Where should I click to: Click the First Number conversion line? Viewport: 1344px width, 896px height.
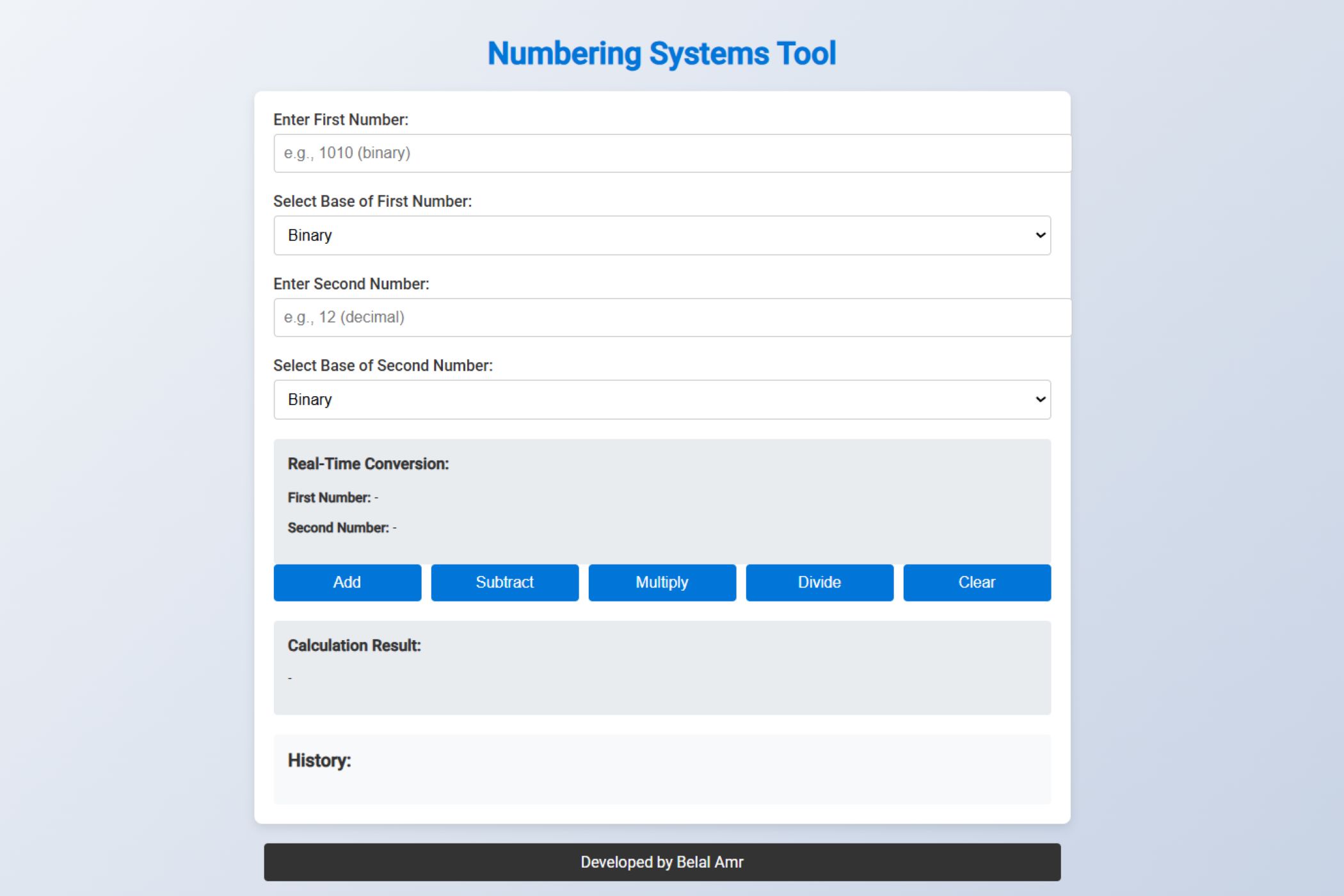pyautogui.click(x=333, y=498)
